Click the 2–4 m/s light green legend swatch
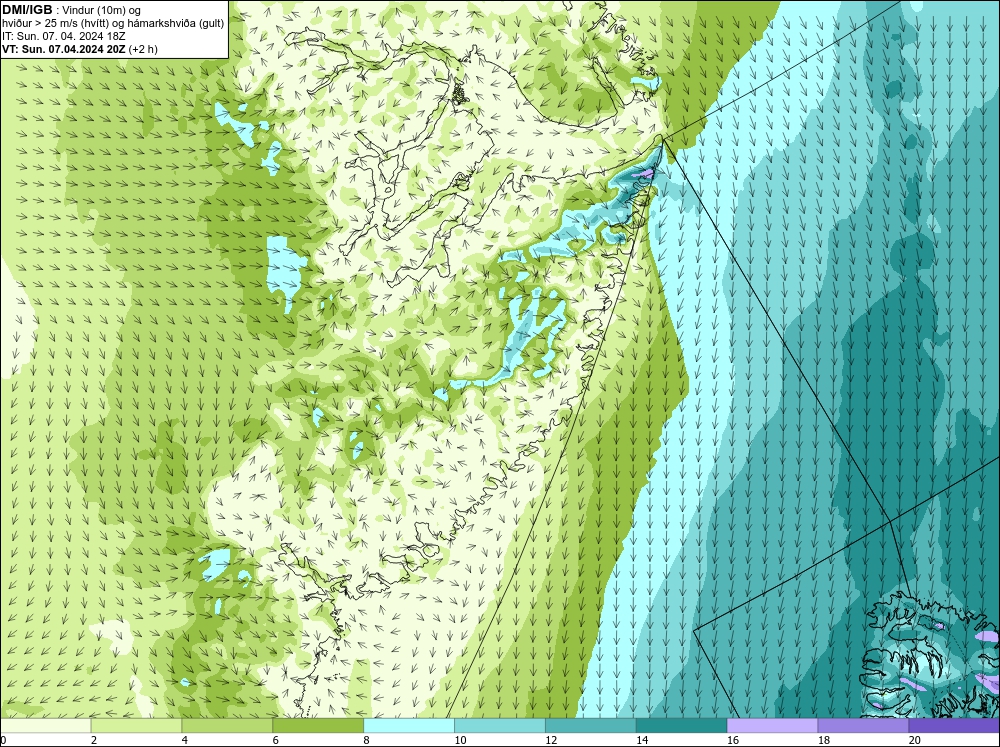 (x=136, y=725)
